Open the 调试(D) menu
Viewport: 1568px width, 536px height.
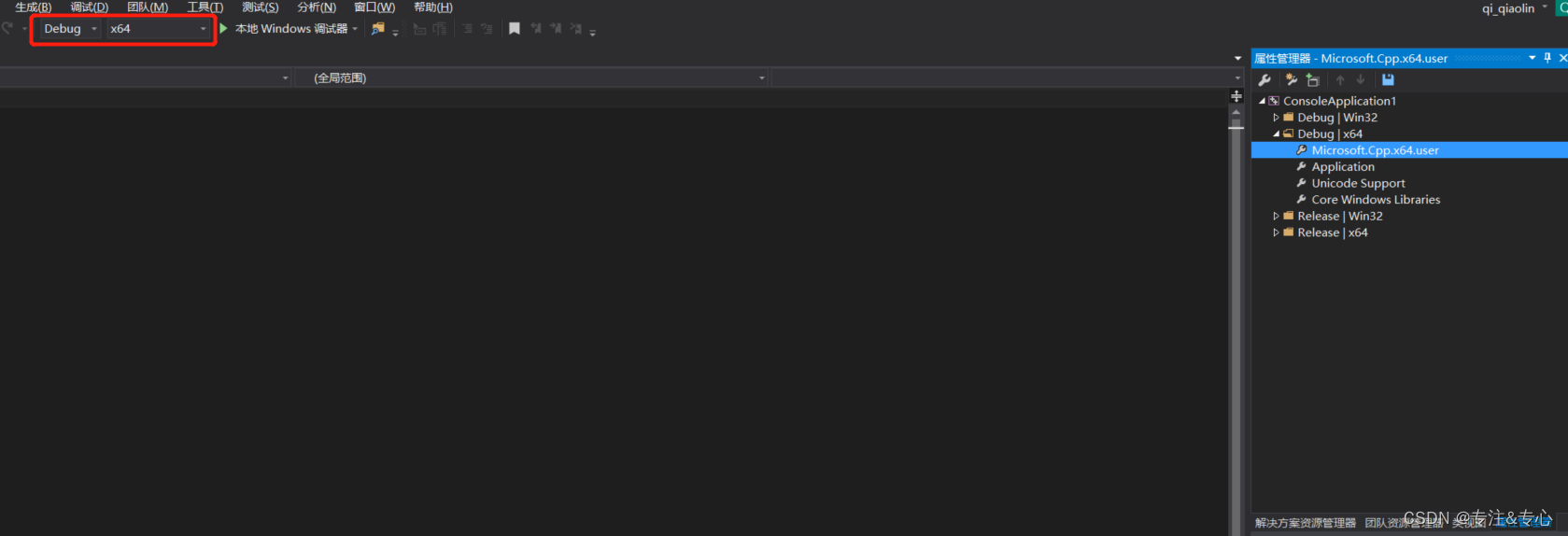90,7
